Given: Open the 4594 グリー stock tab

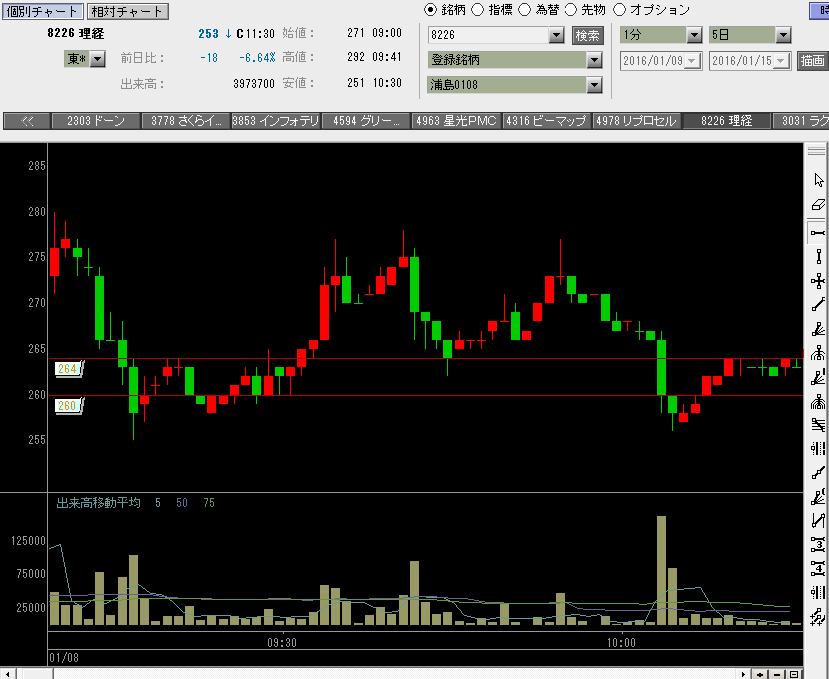Looking at the screenshot, I should (x=366, y=121).
